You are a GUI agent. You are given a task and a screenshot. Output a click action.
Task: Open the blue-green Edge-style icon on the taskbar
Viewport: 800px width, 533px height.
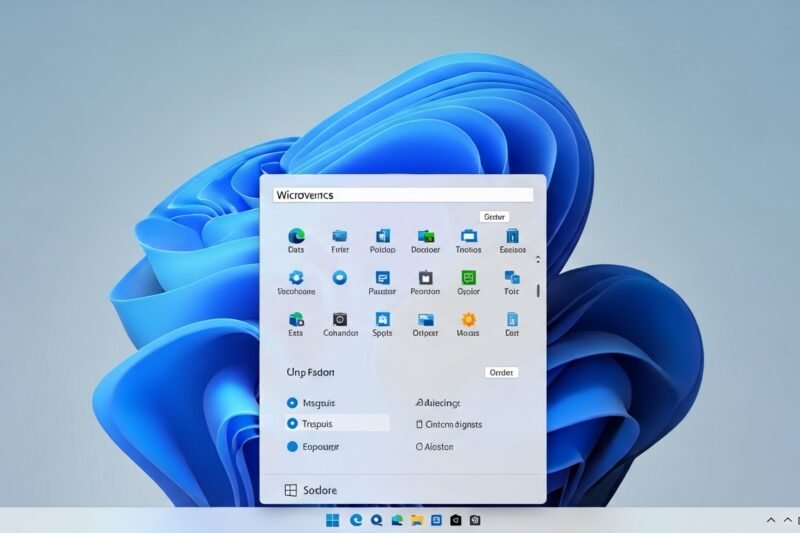pyautogui.click(x=397, y=520)
